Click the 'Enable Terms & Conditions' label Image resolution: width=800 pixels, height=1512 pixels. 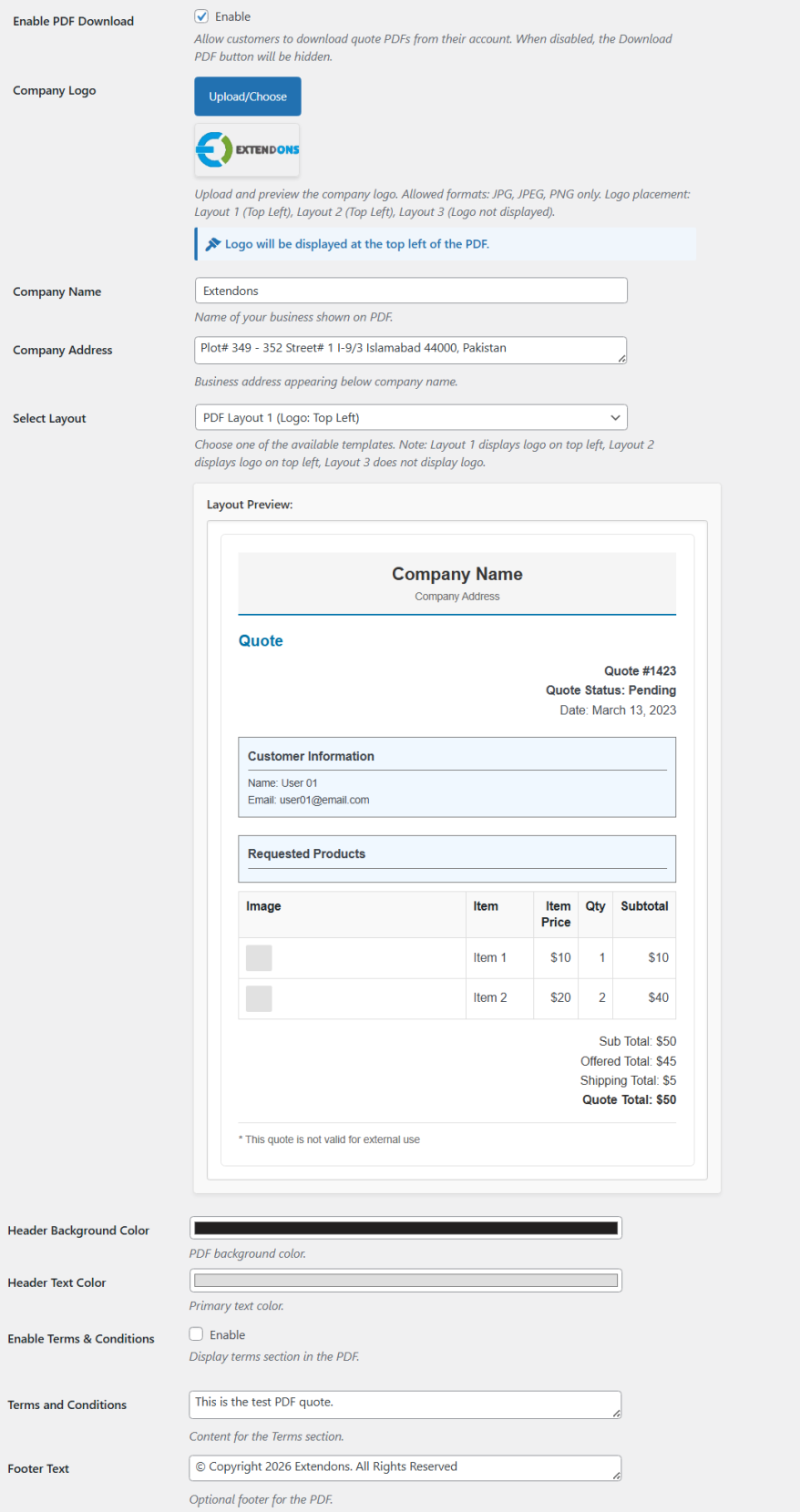coord(81,1339)
